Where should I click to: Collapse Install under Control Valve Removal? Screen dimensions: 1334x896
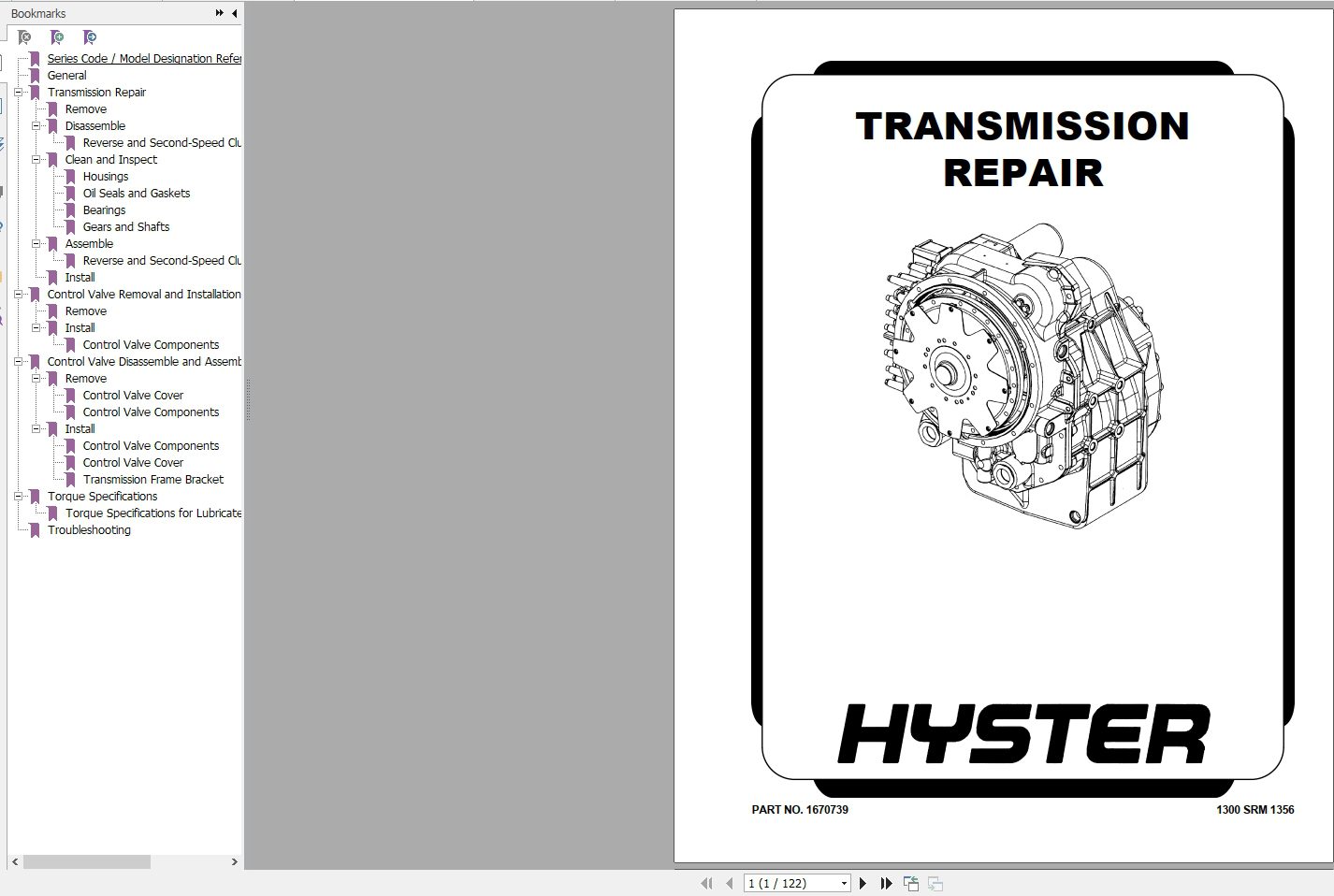[x=36, y=328]
